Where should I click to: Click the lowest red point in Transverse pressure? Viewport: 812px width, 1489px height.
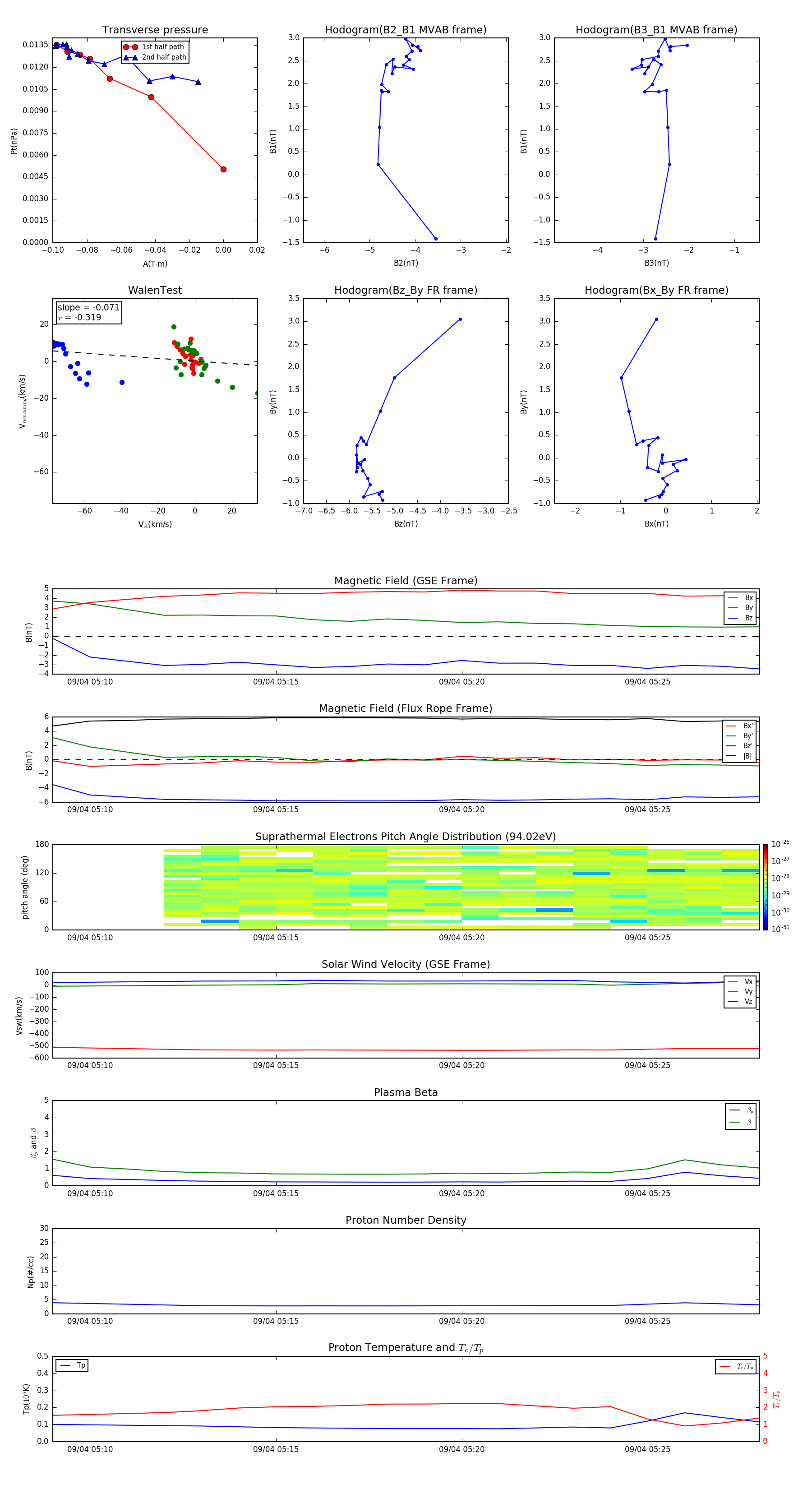pyautogui.click(x=223, y=169)
